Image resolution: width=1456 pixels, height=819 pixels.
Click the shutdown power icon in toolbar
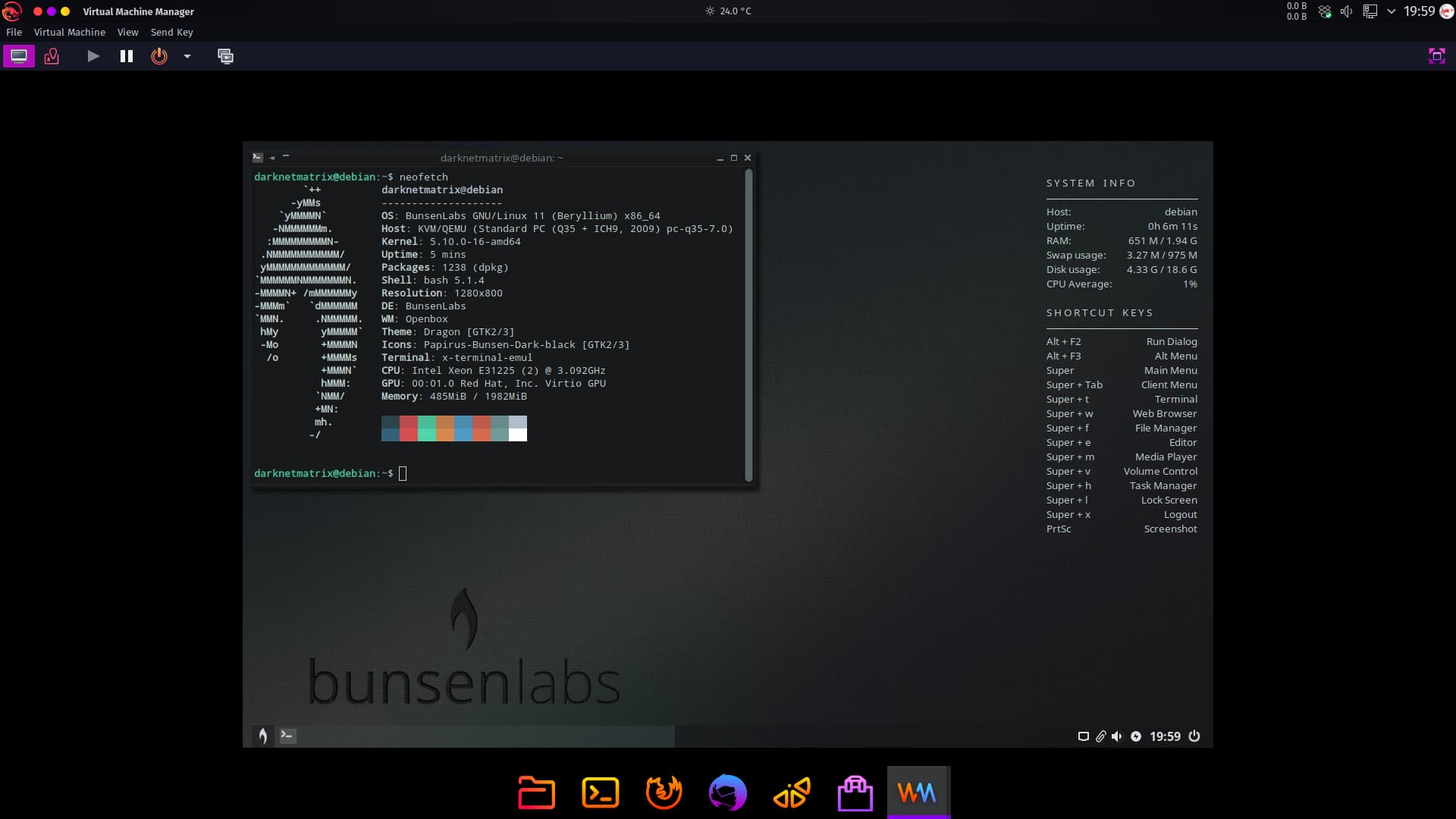pyautogui.click(x=159, y=56)
